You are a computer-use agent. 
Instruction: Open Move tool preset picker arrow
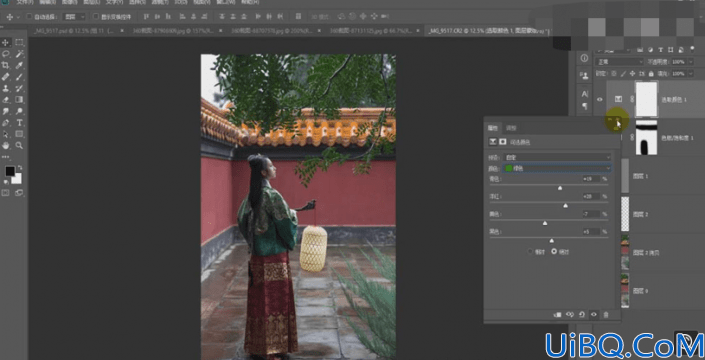click(x=18, y=17)
